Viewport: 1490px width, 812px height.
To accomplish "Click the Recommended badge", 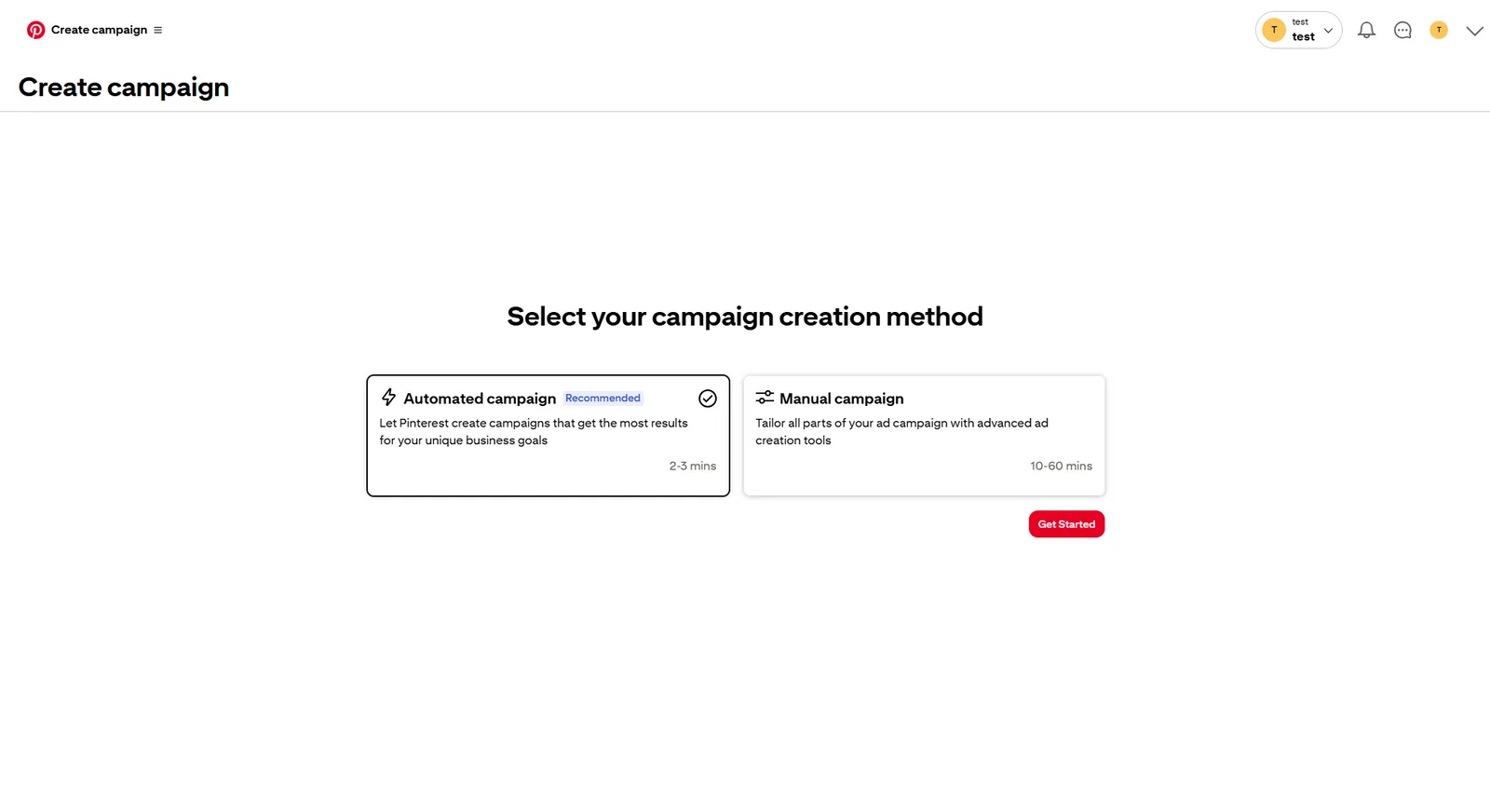I will (603, 398).
